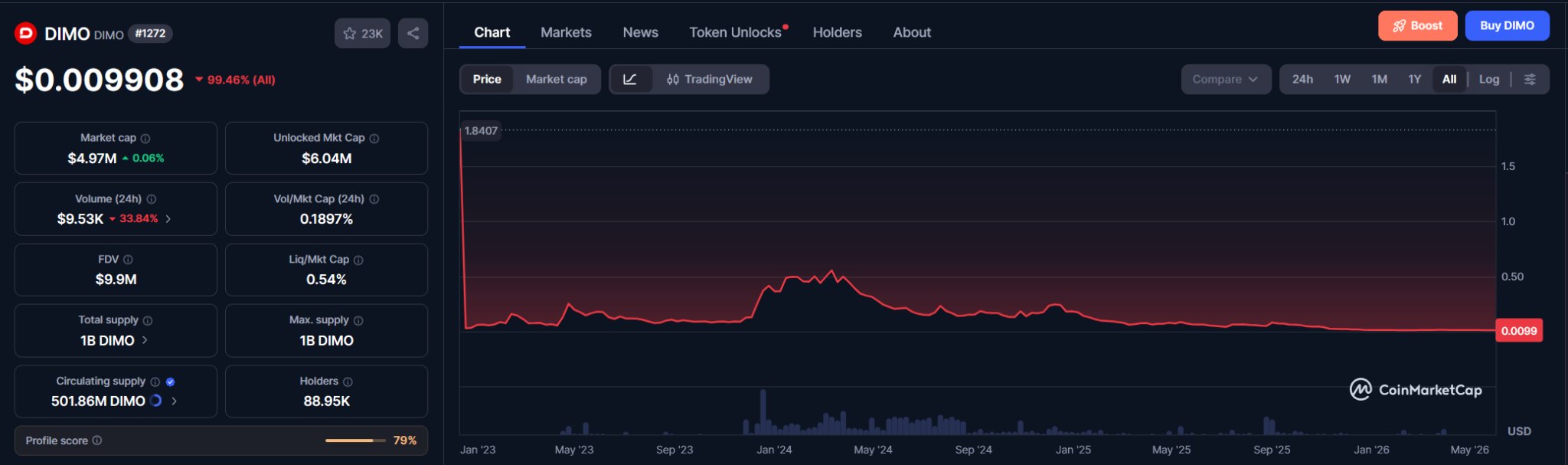Viewport: 1568px width, 465px height.
Task: Click circulating supply progress ring icon
Action: coord(156,401)
